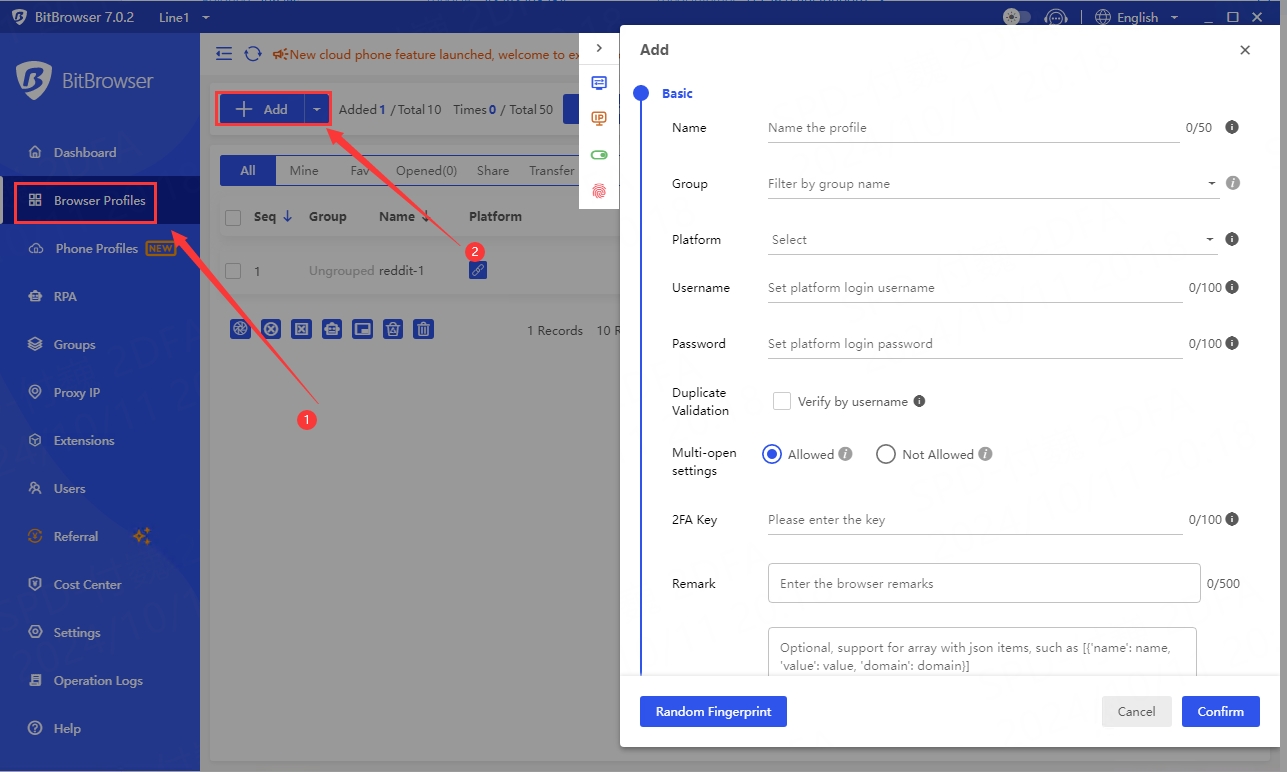Expand the Platform select dropdown
1287x772 pixels.
tap(992, 240)
